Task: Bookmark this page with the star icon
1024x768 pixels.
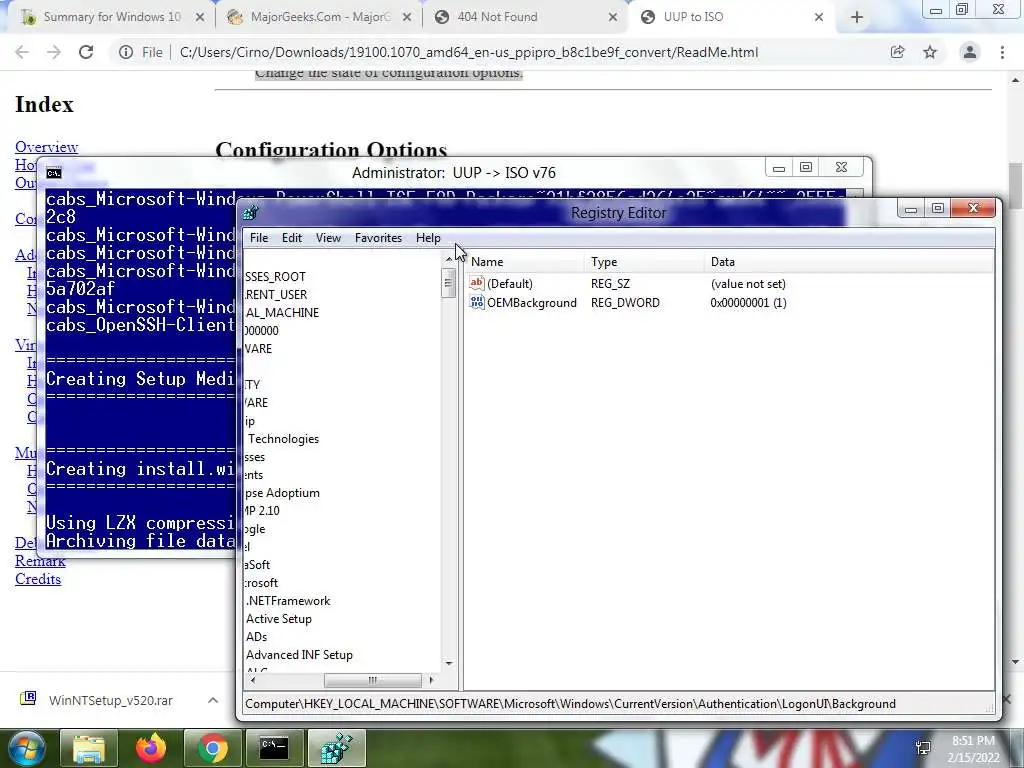Action: click(x=930, y=52)
